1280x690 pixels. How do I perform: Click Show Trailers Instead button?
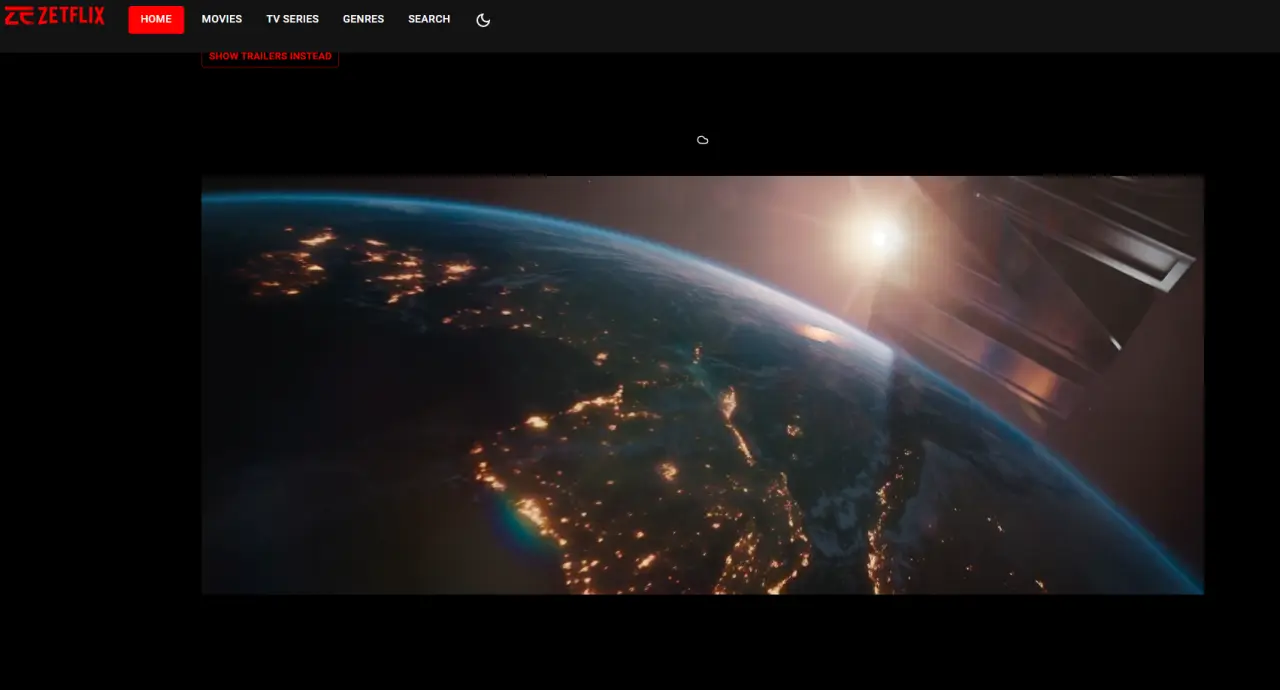coord(270,56)
